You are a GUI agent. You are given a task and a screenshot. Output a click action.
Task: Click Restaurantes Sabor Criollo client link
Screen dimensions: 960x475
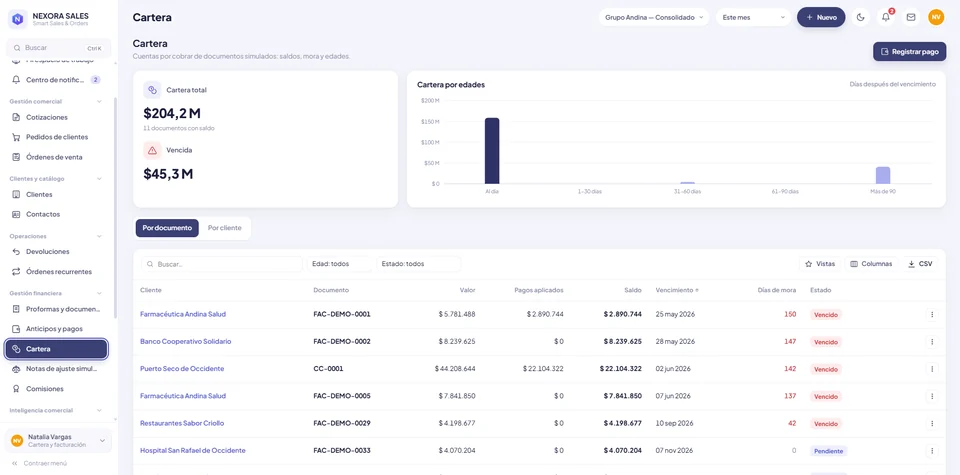(x=182, y=424)
